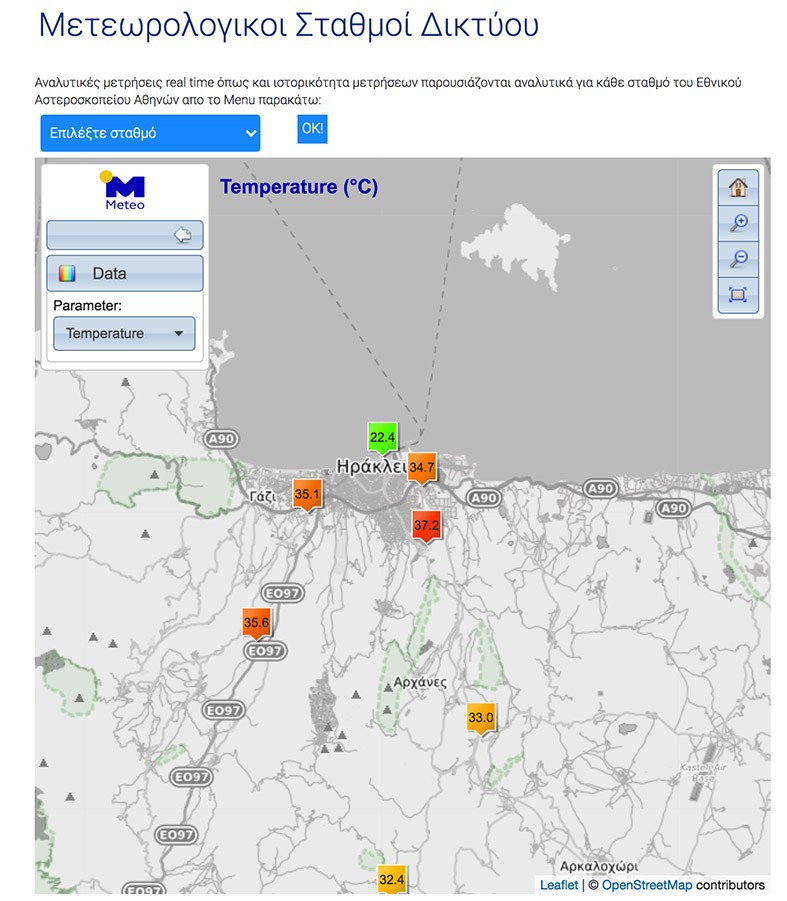The image size is (787, 901).
Task: Select the green 22.4 temperature marker
Action: click(x=382, y=438)
